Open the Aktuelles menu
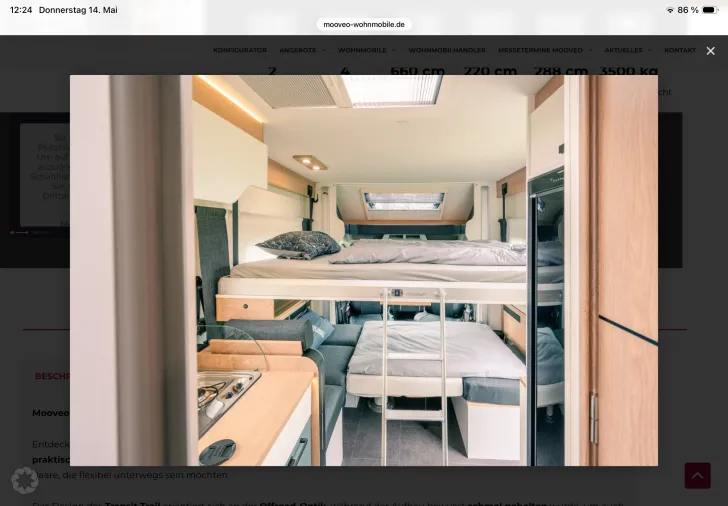This screenshot has width=728, height=506. 623,50
